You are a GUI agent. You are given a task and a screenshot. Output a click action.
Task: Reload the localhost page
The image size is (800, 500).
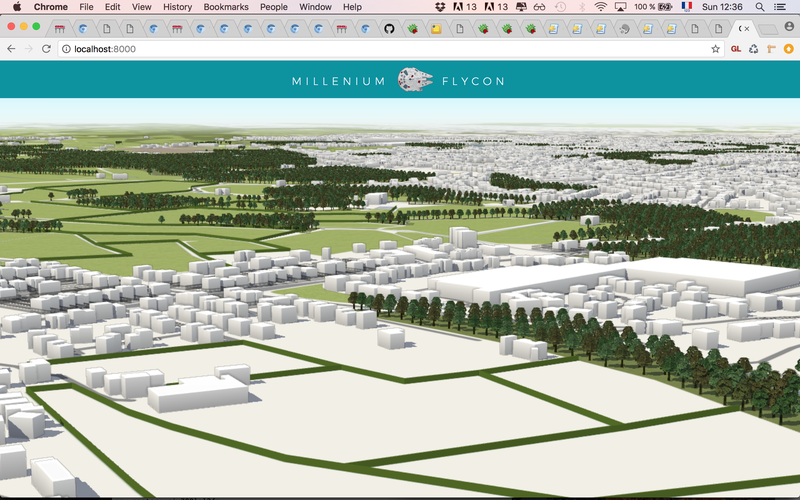click(x=46, y=48)
